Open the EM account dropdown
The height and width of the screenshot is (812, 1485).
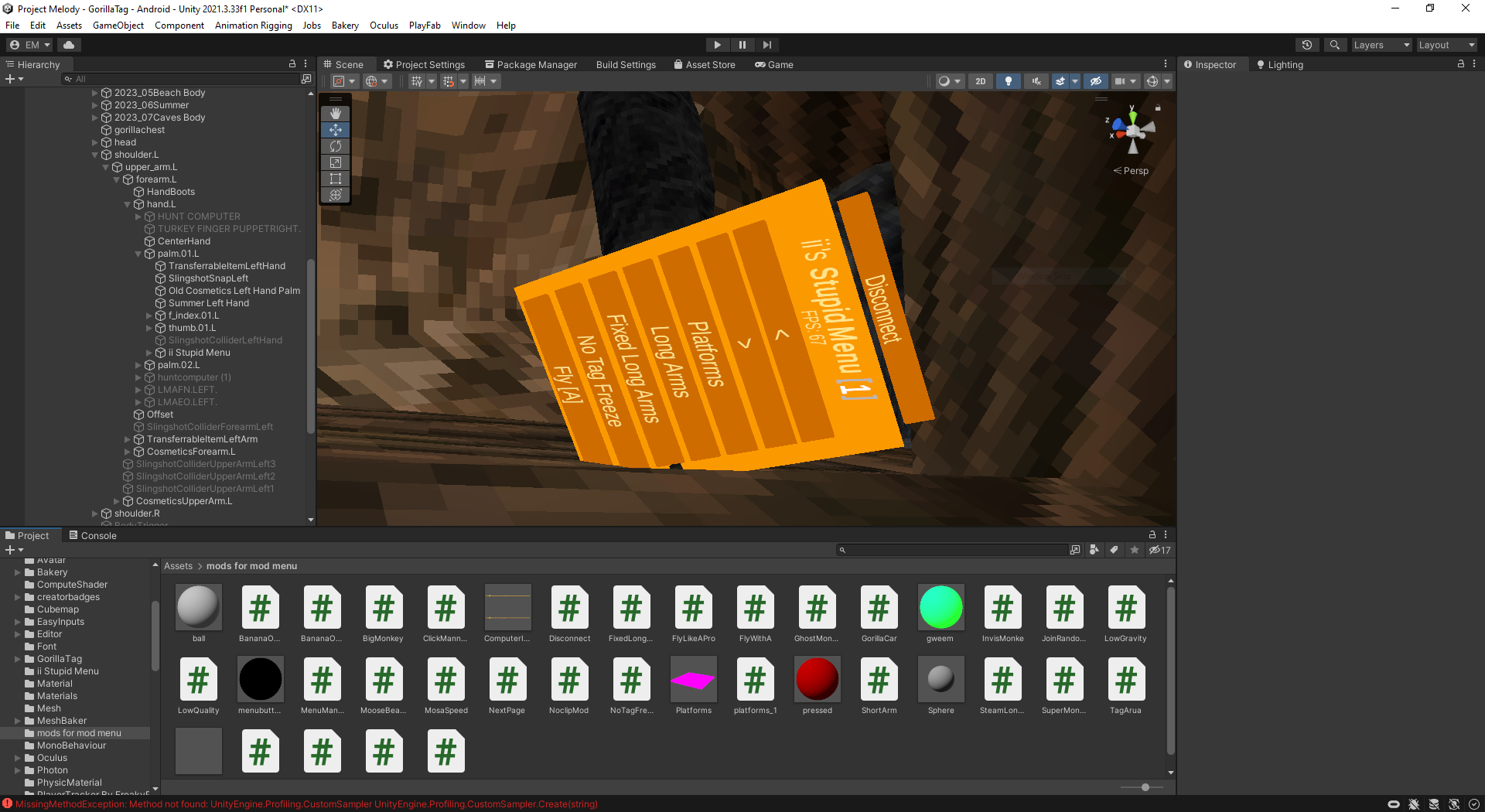point(30,45)
